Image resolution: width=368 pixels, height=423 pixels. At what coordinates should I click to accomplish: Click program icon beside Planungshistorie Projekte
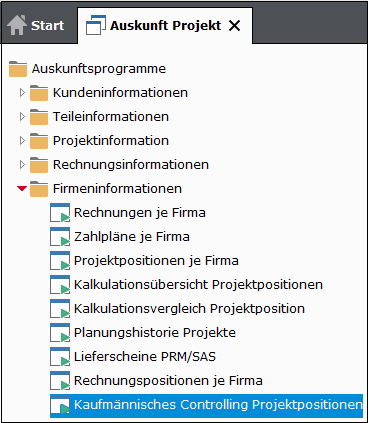tap(60, 333)
